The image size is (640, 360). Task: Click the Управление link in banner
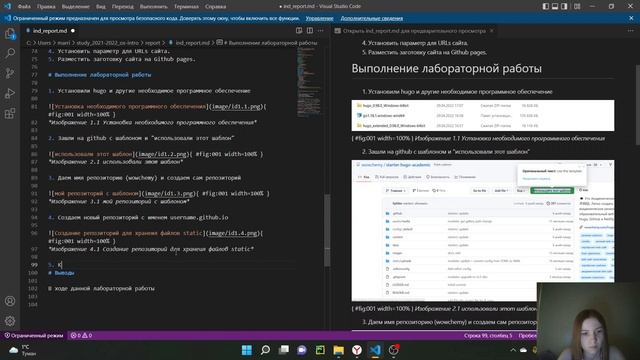pyautogui.click(x=319, y=18)
